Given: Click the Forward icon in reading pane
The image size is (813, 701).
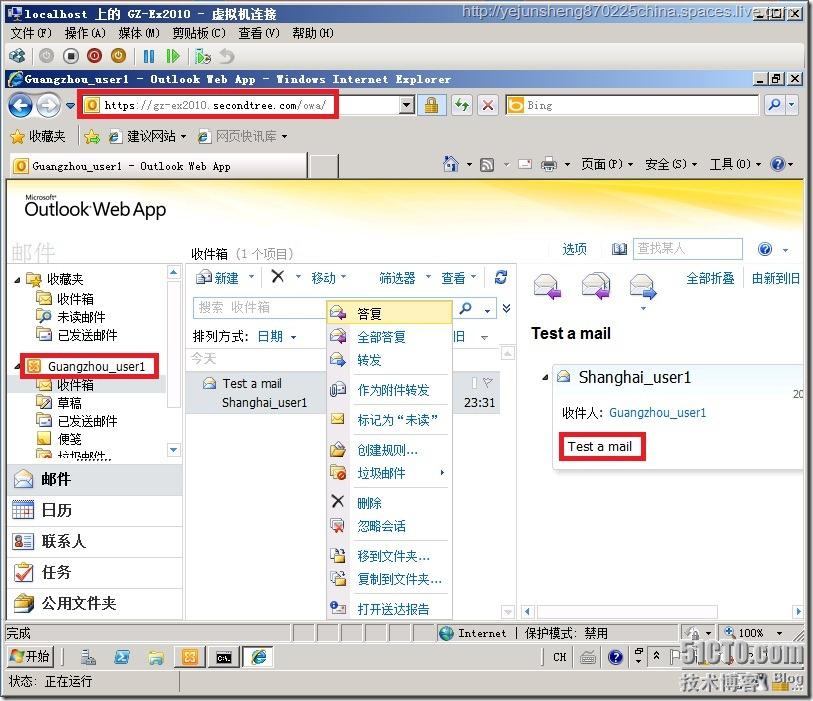Looking at the screenshot, I should coord(643,287).
